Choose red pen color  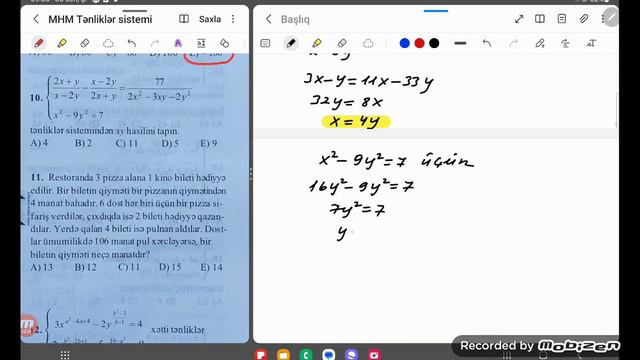[419, 43]
